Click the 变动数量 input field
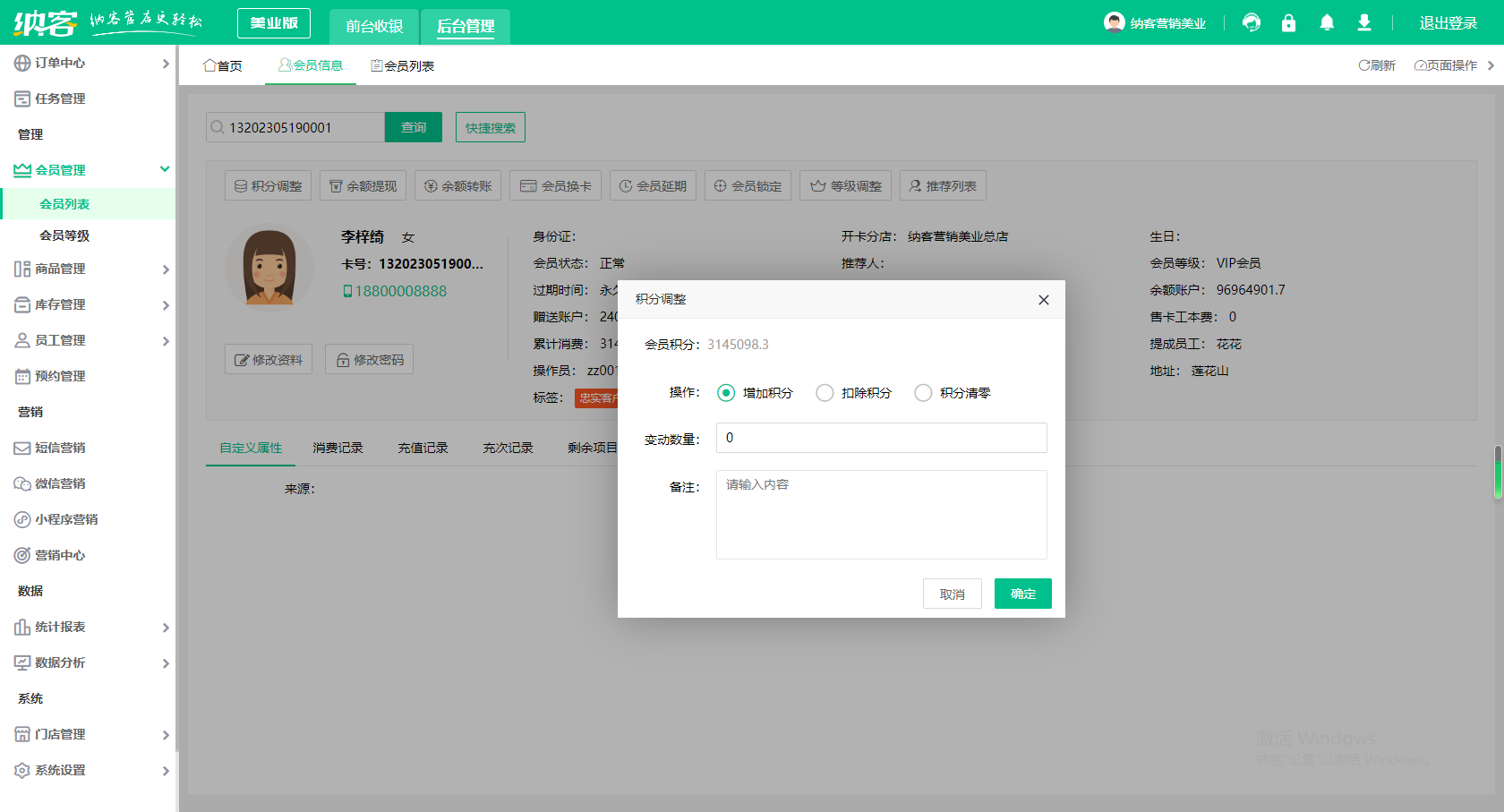The height and width of the screenshot is (812, 1504). click(x=880, y=438)
